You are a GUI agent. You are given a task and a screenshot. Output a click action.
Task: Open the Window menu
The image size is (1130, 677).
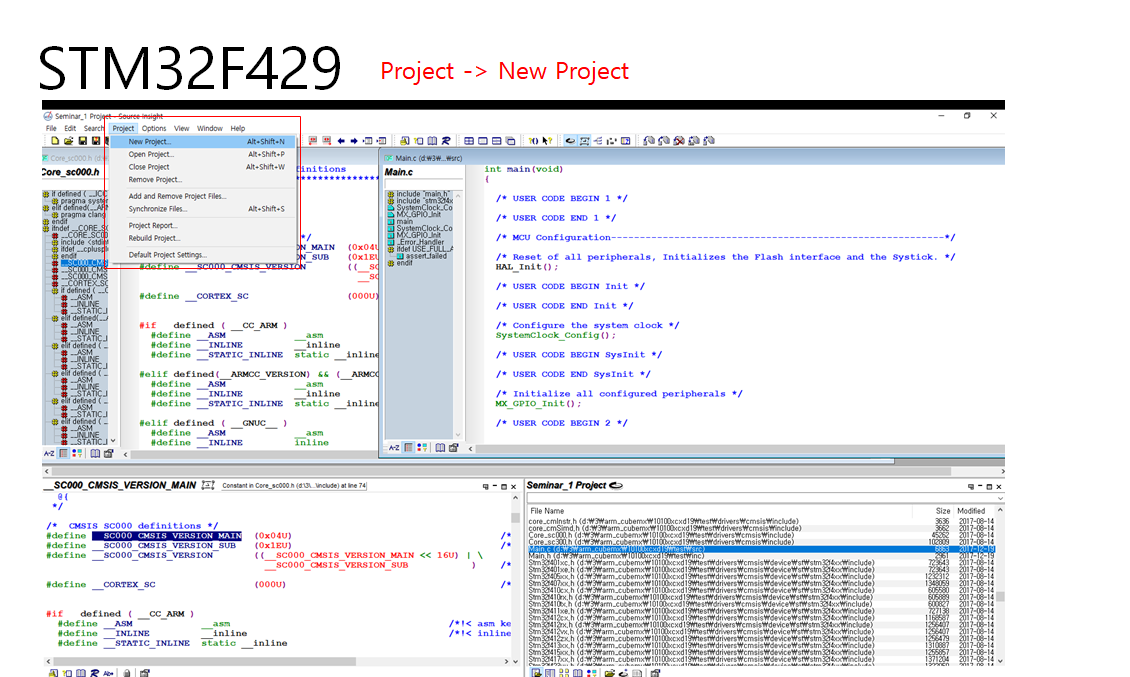pos(210,128)
